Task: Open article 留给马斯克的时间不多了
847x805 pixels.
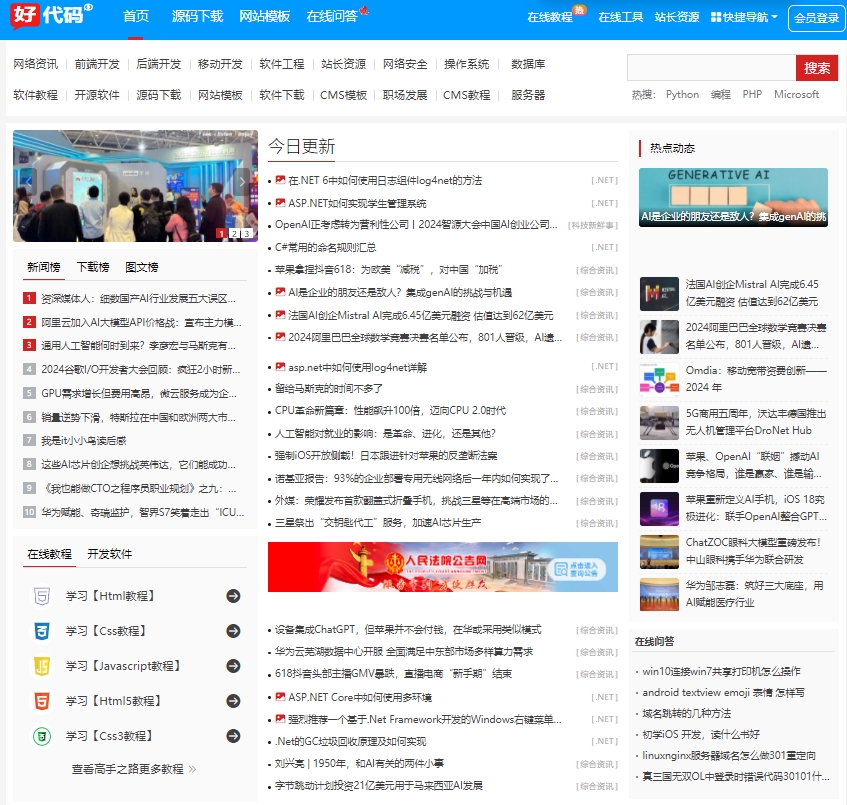Action: pyautogui.click(x=328, y=388)
